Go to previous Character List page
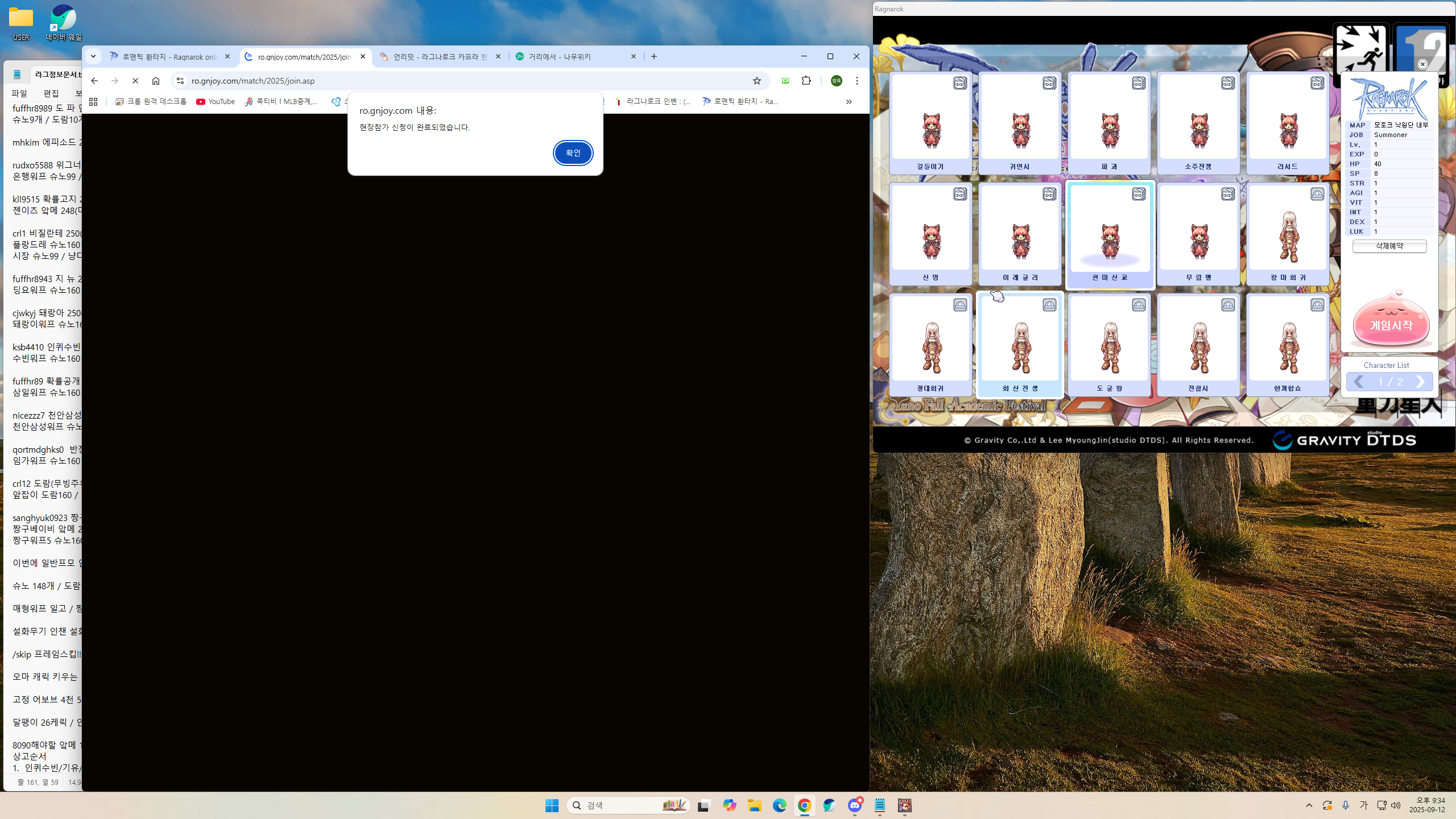Image resolution: width=1456 pixels, height=819 pixels. point(1359,382)
